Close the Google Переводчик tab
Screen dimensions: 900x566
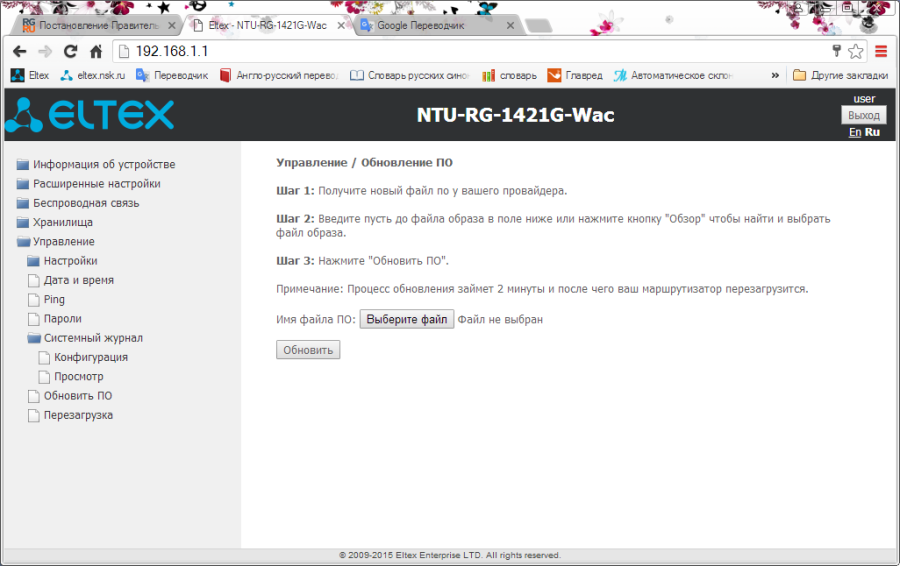pos(510,25)
